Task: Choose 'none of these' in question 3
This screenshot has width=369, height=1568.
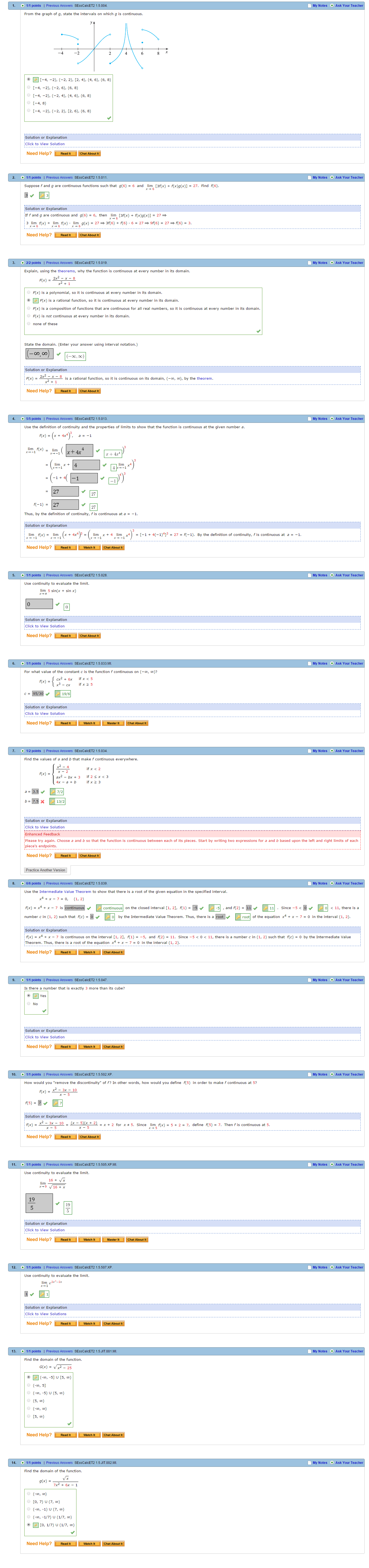Action: (29, 324)
